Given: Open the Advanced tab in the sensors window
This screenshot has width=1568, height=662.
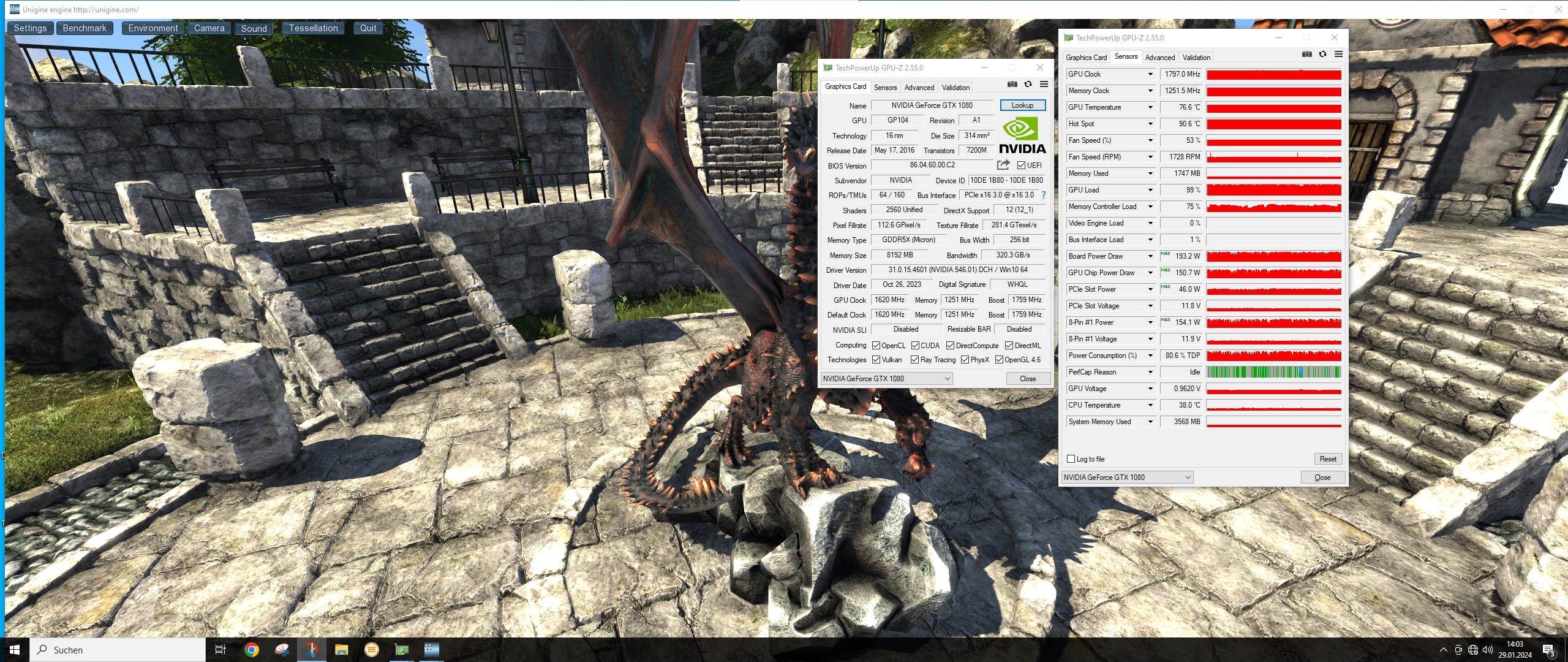Looking at the screenshot, I should pos(1160,57).
